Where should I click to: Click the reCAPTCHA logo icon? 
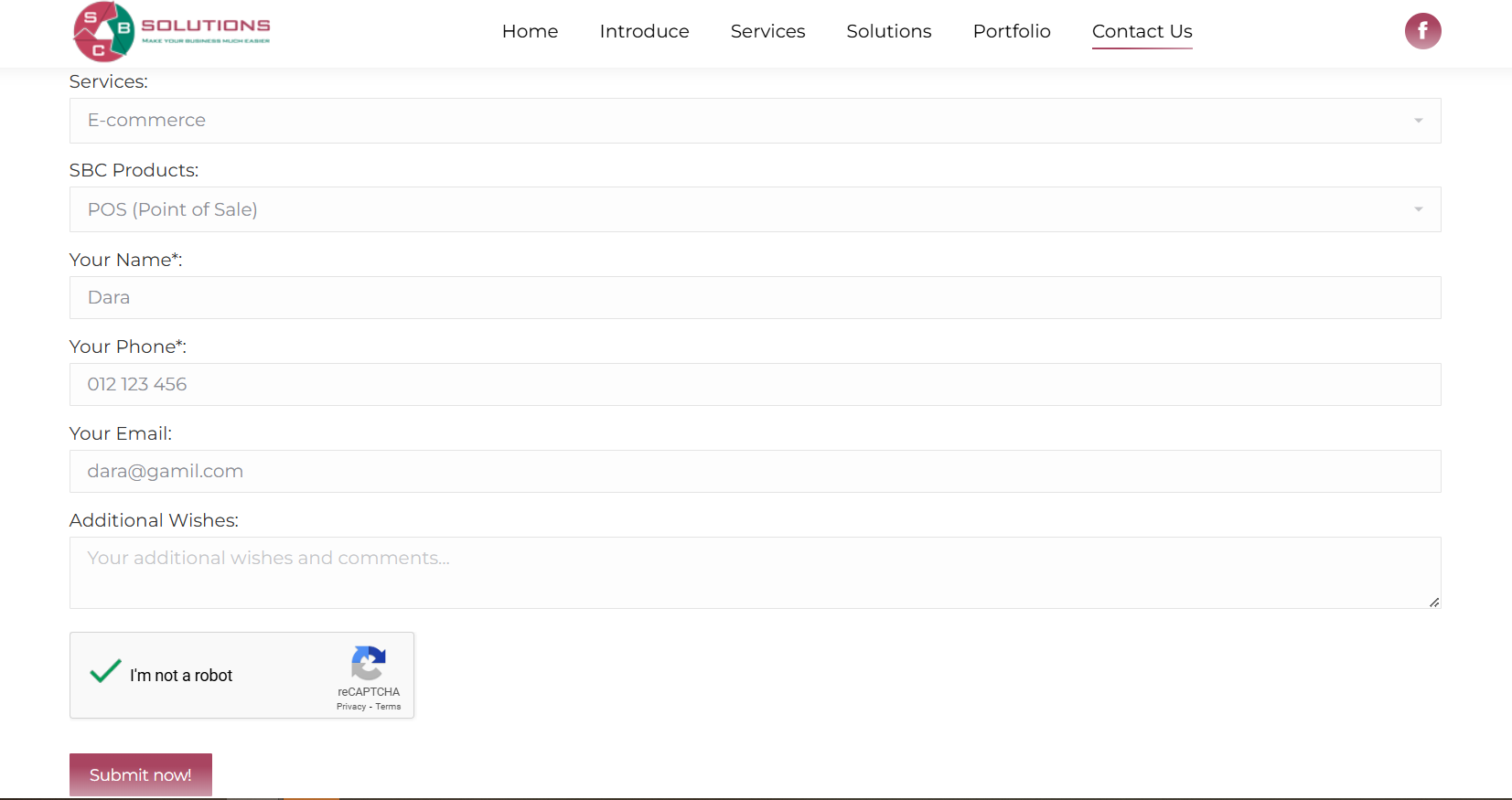pos(368,663)
